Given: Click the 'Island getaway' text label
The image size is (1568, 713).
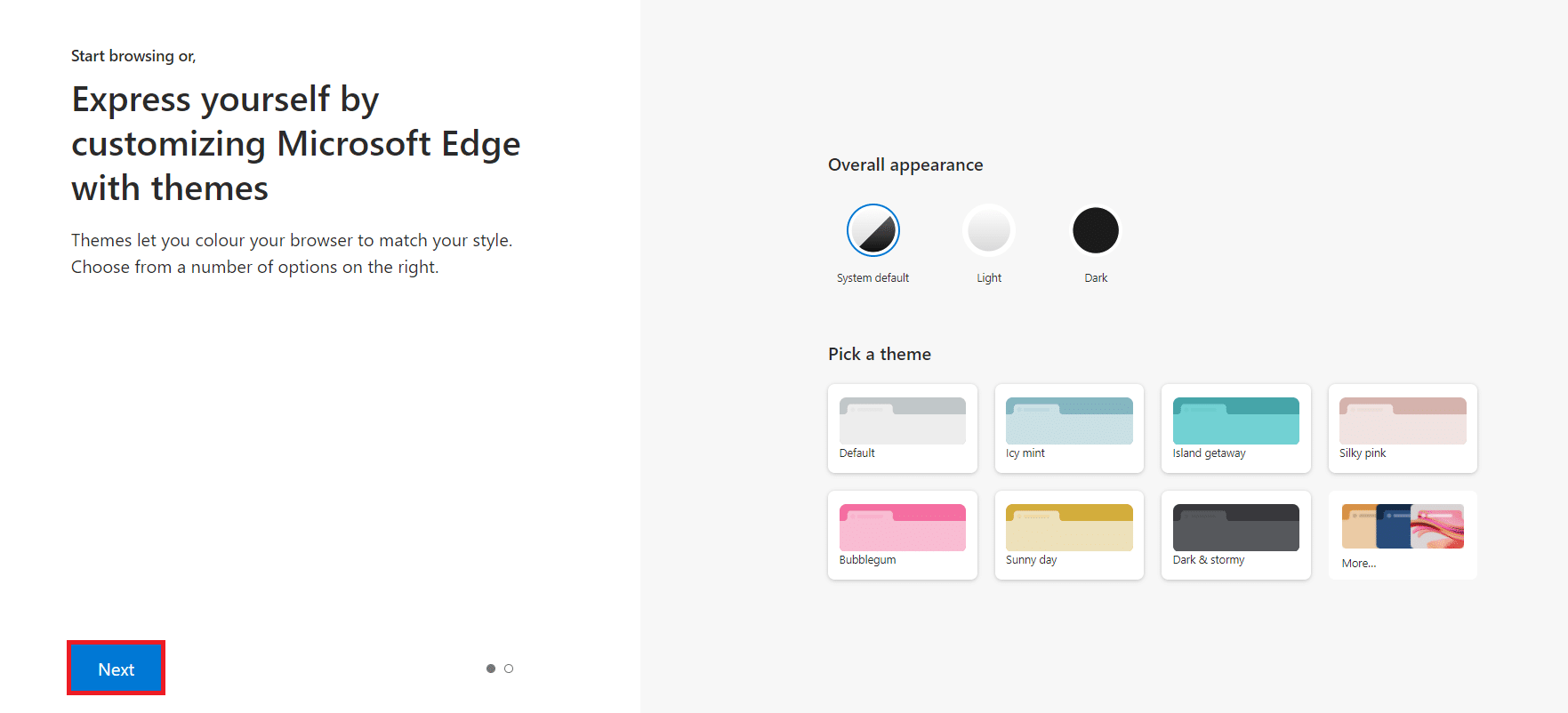Looking at the screenshot, I should [x=1209, y=453].
